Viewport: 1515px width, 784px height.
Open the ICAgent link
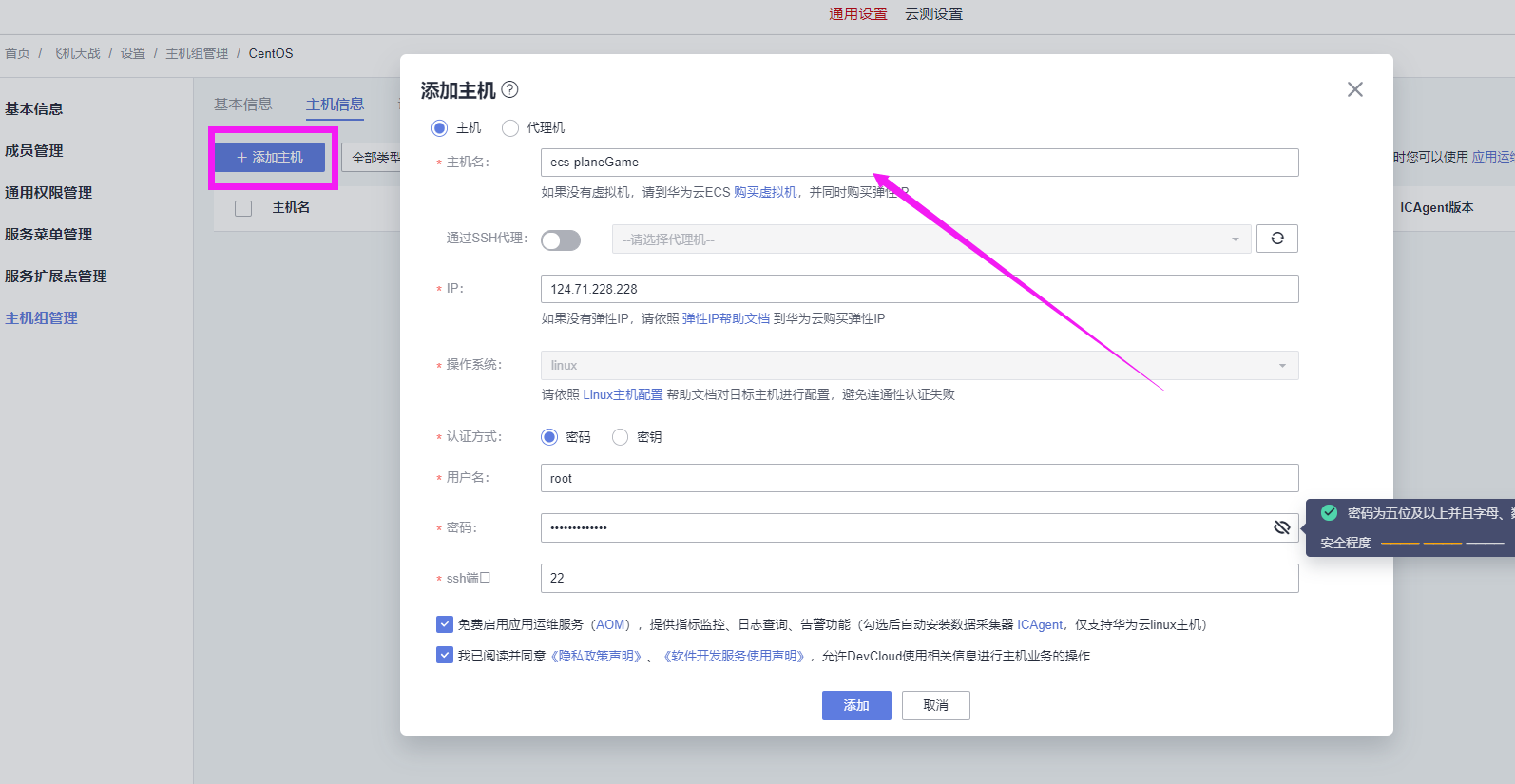pos(1040,624)
